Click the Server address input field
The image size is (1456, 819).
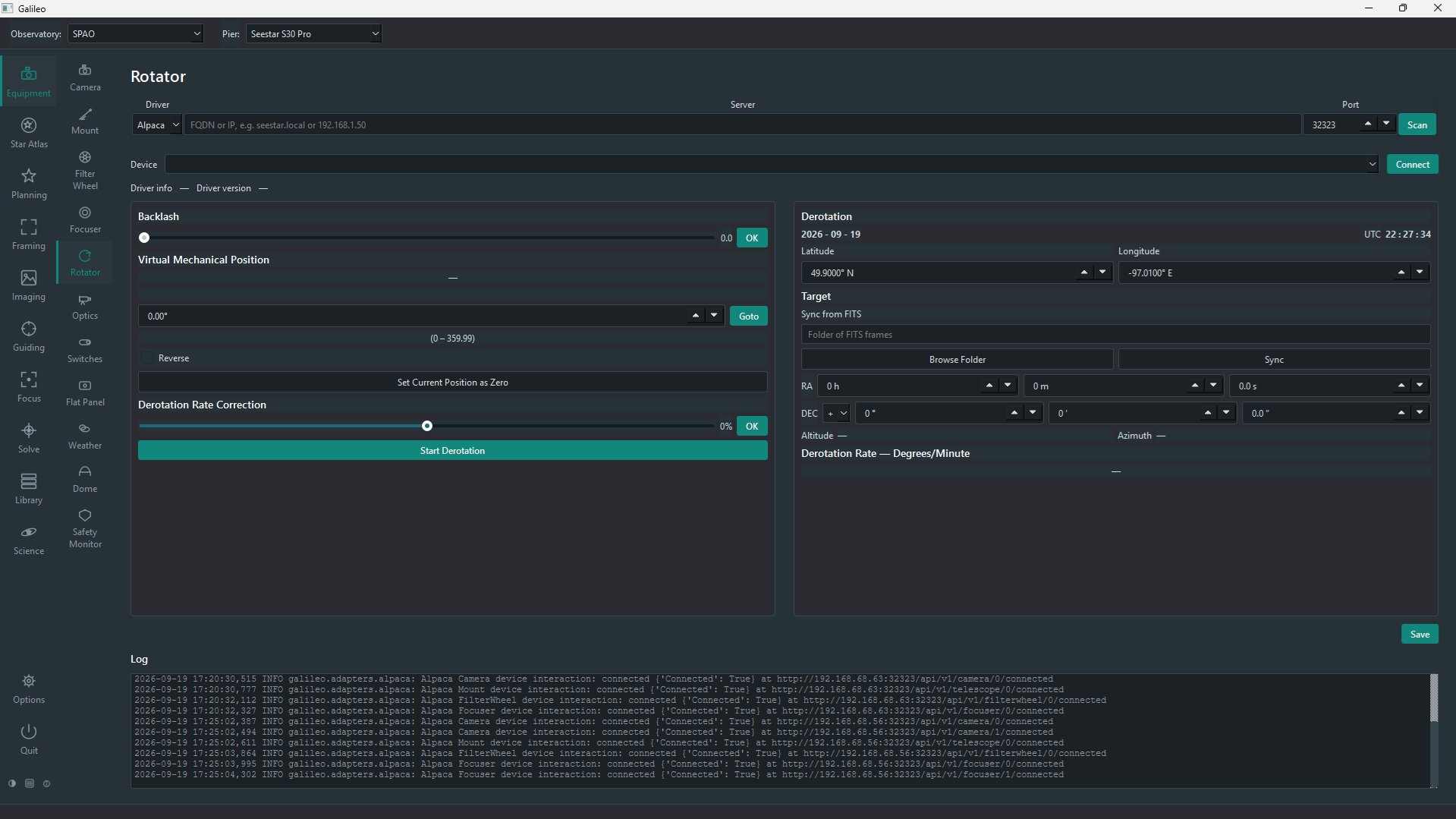742,124
